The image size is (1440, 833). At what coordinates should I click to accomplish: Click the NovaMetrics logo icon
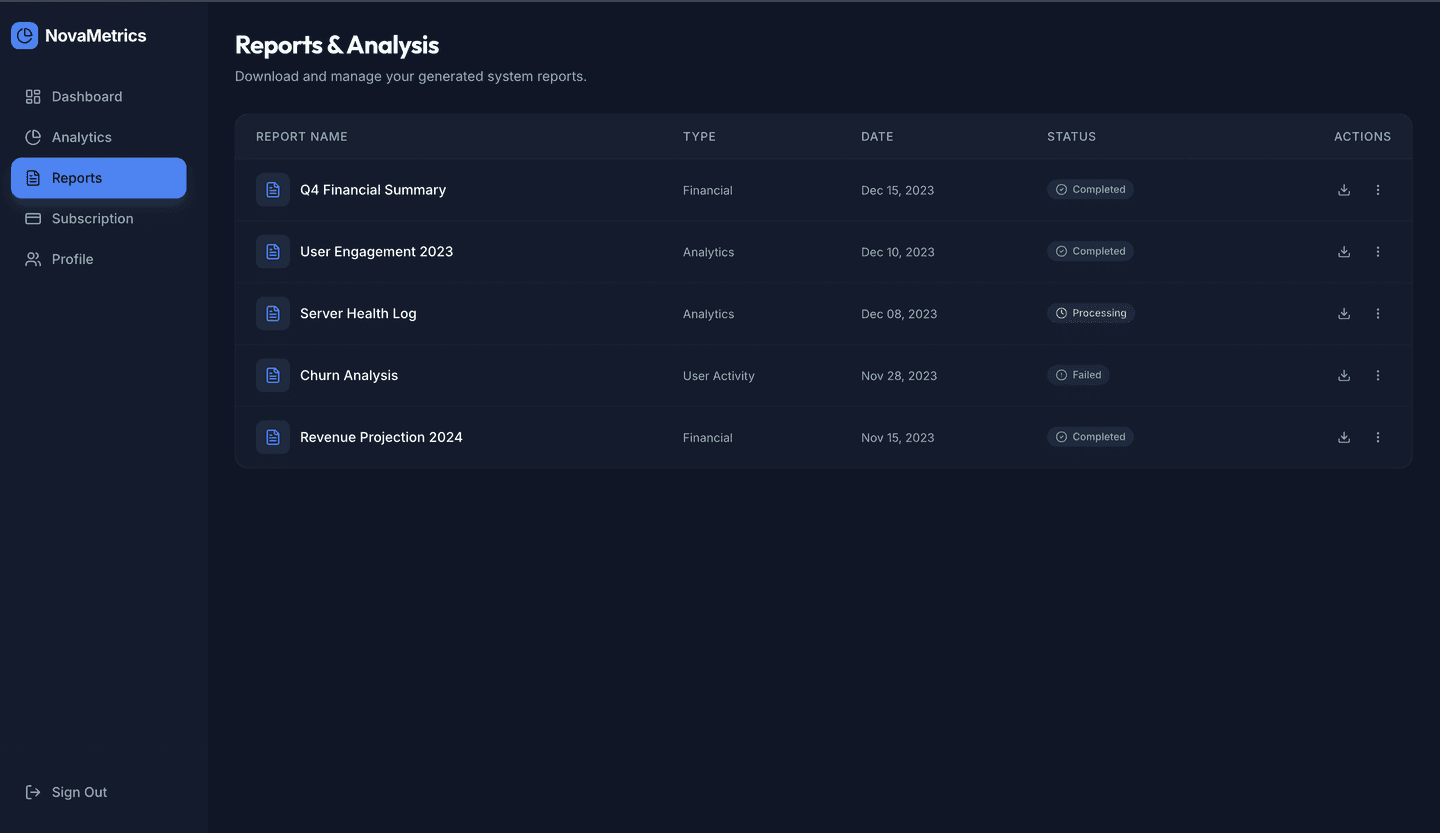pyautogui.click(x=24, y=35)
